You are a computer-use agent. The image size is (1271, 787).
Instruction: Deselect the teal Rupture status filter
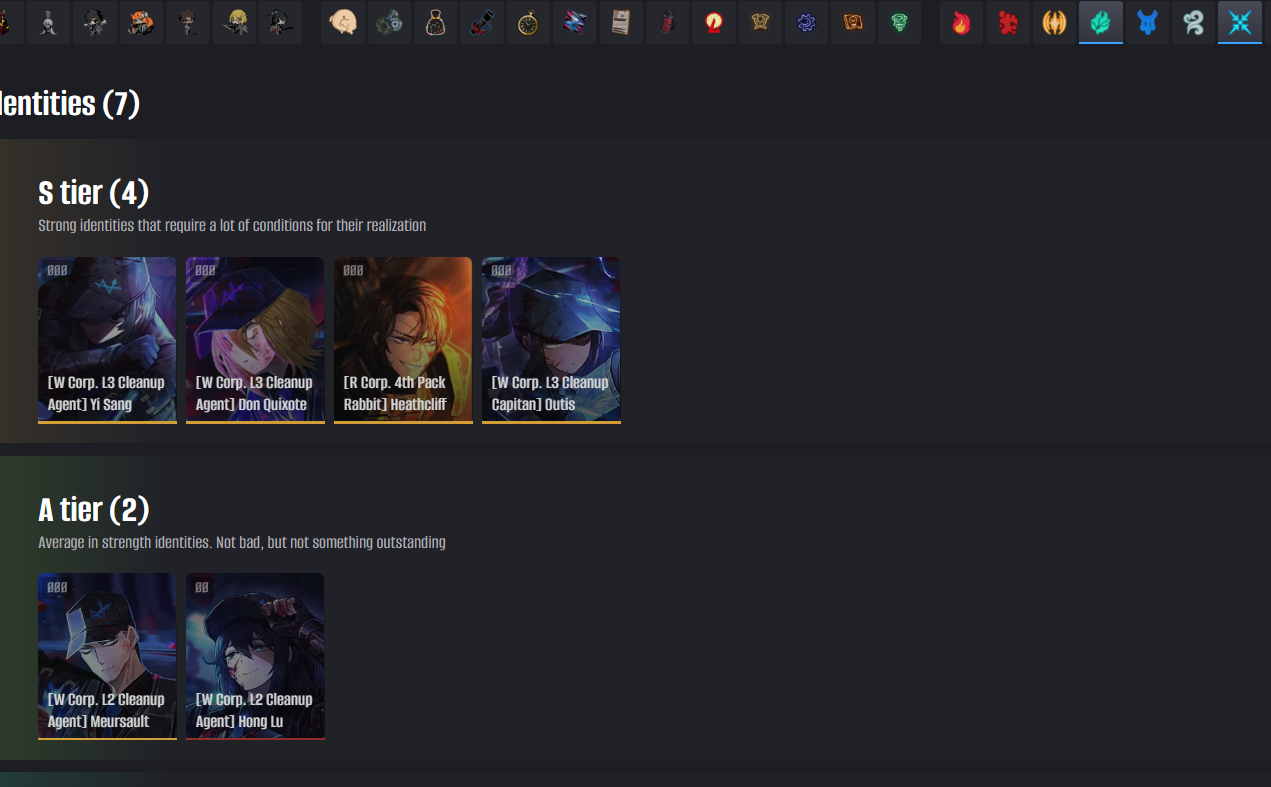click(x=1101, y=22)
